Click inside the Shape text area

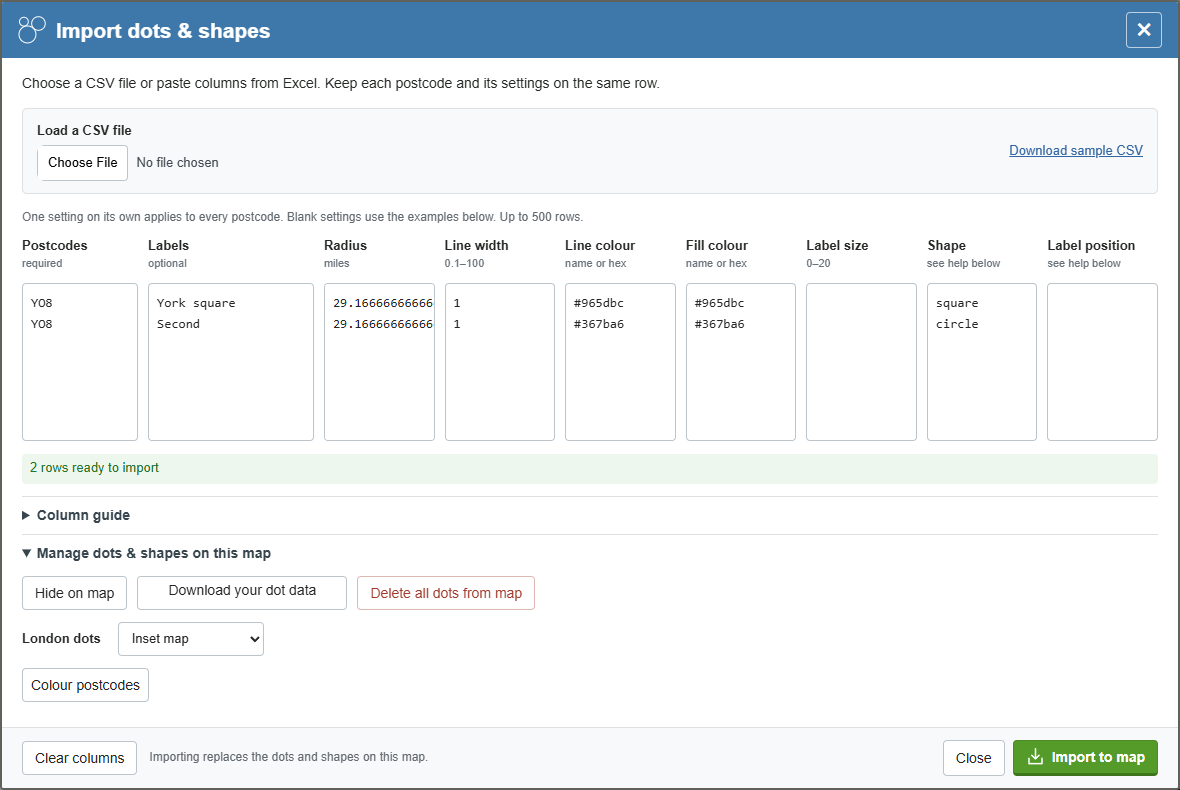[x=981, y=362]
